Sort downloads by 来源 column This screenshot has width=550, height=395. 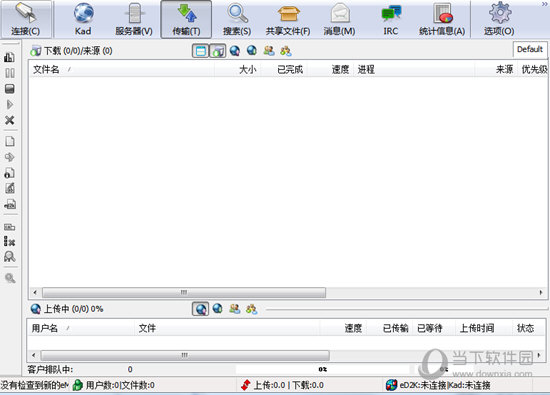tap(496, 69)
